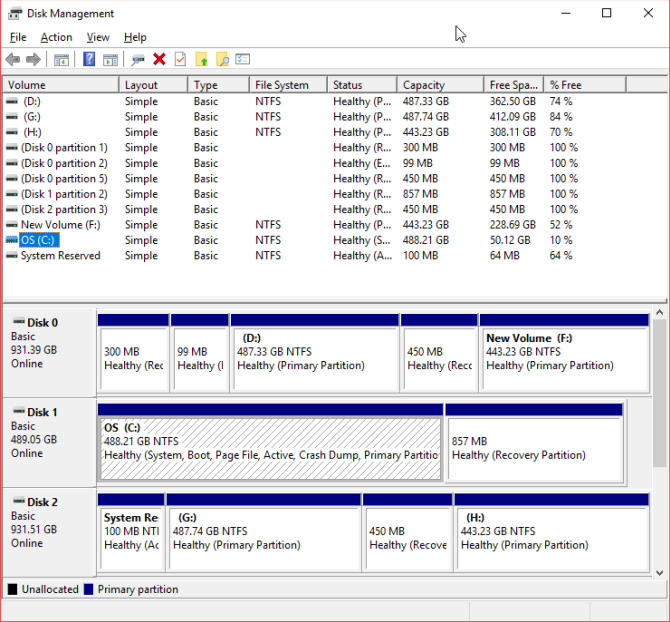Image resolution: width=670 pixels, height=622 pixels.
Task: Sort list by File System column header
Action: [286, 85]
